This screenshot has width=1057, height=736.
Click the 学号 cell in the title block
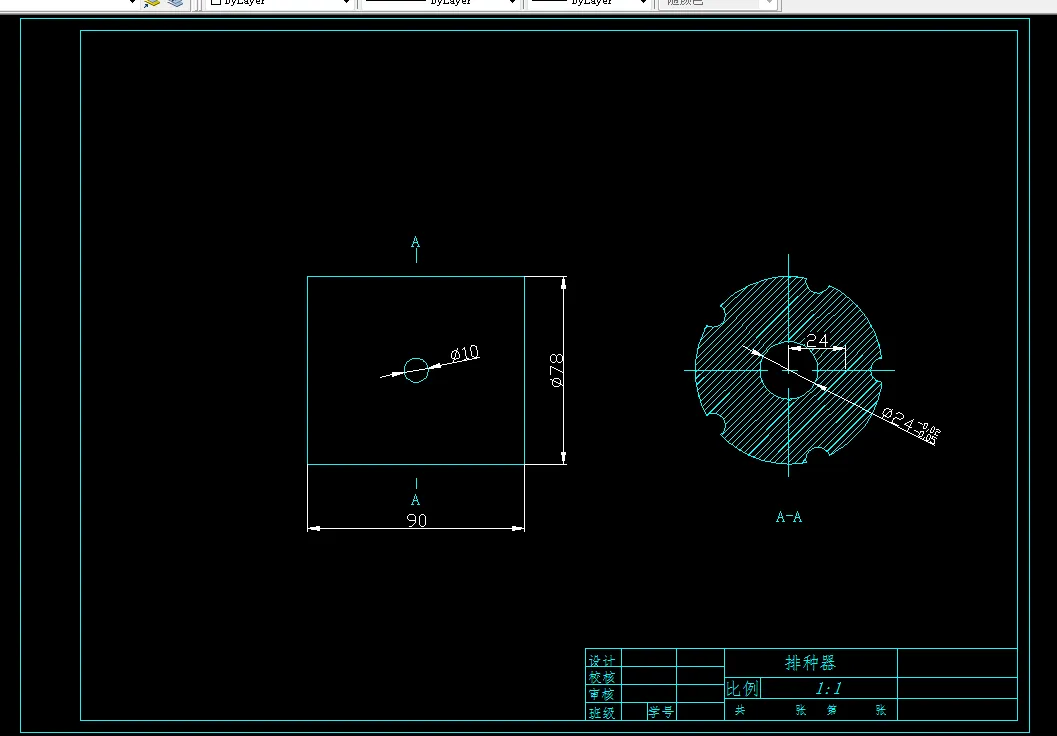click(x=661, y=712)
